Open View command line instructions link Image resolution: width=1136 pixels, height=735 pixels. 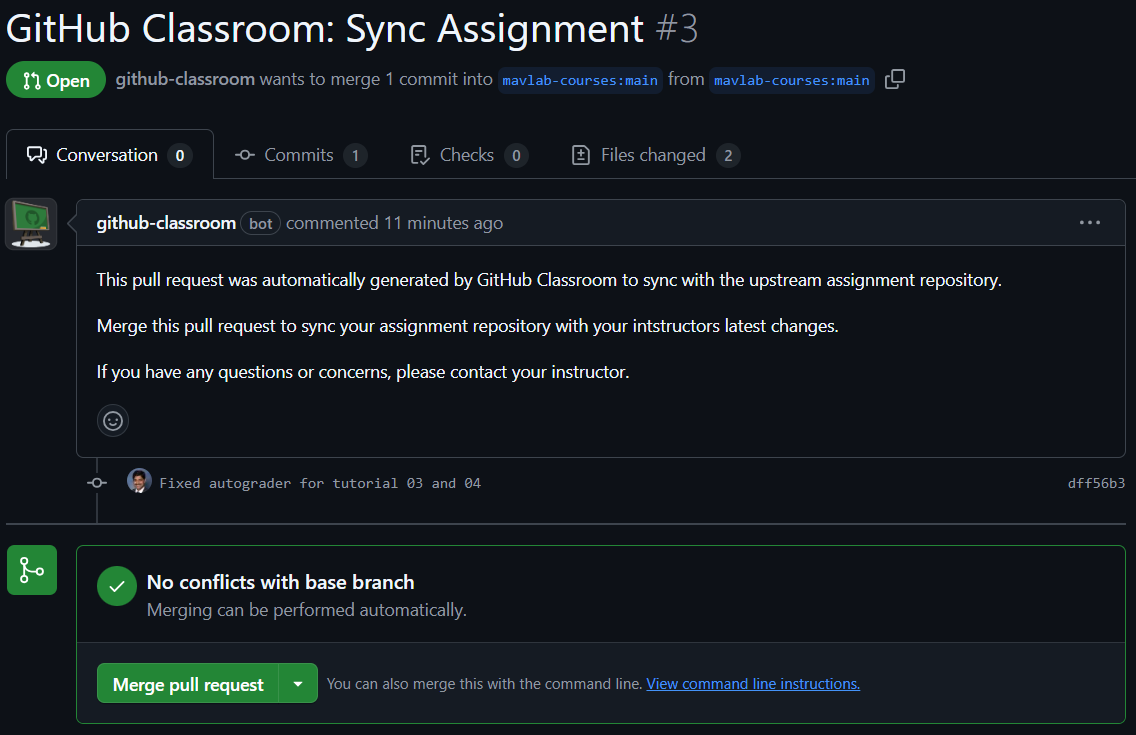[753, 684]
